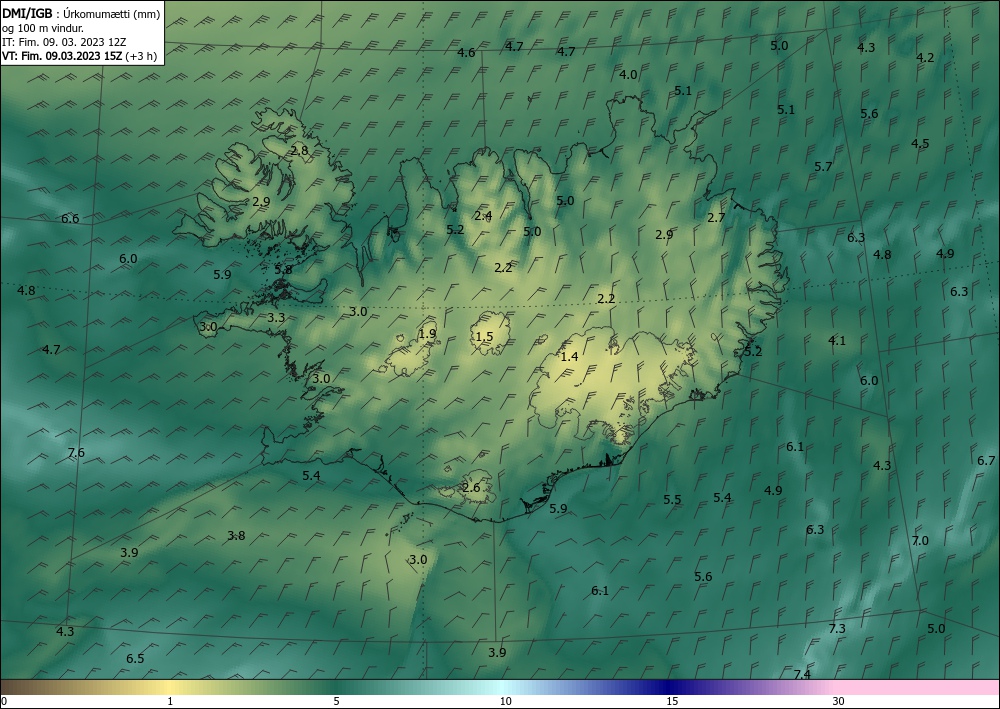Click the 3.8 value south of Iceland
Viewport: 1000px width, 709px height.
[236, 536]
